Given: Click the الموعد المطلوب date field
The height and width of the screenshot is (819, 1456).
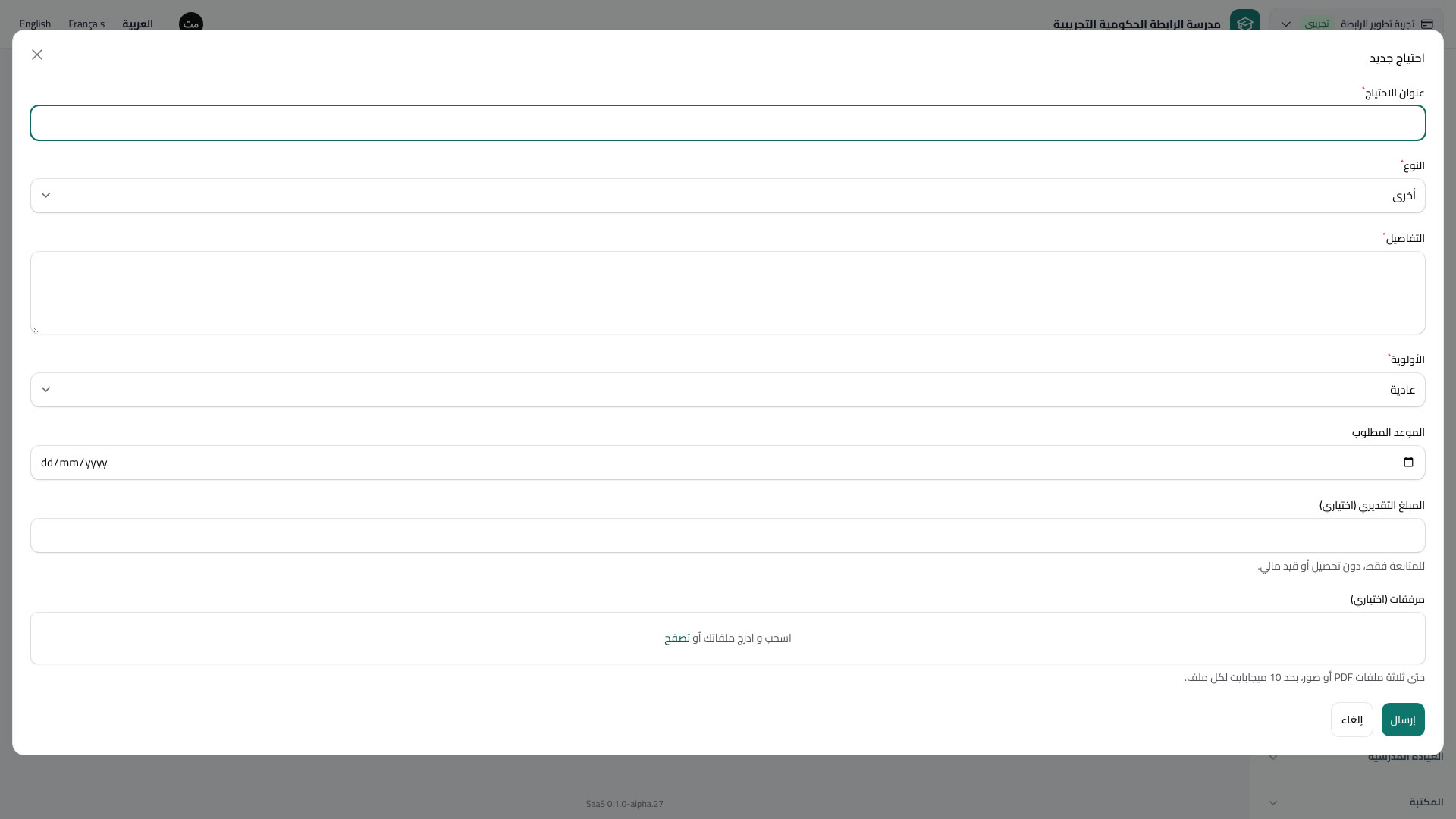Looking at the screenshot, I should (x=728, y=463).
